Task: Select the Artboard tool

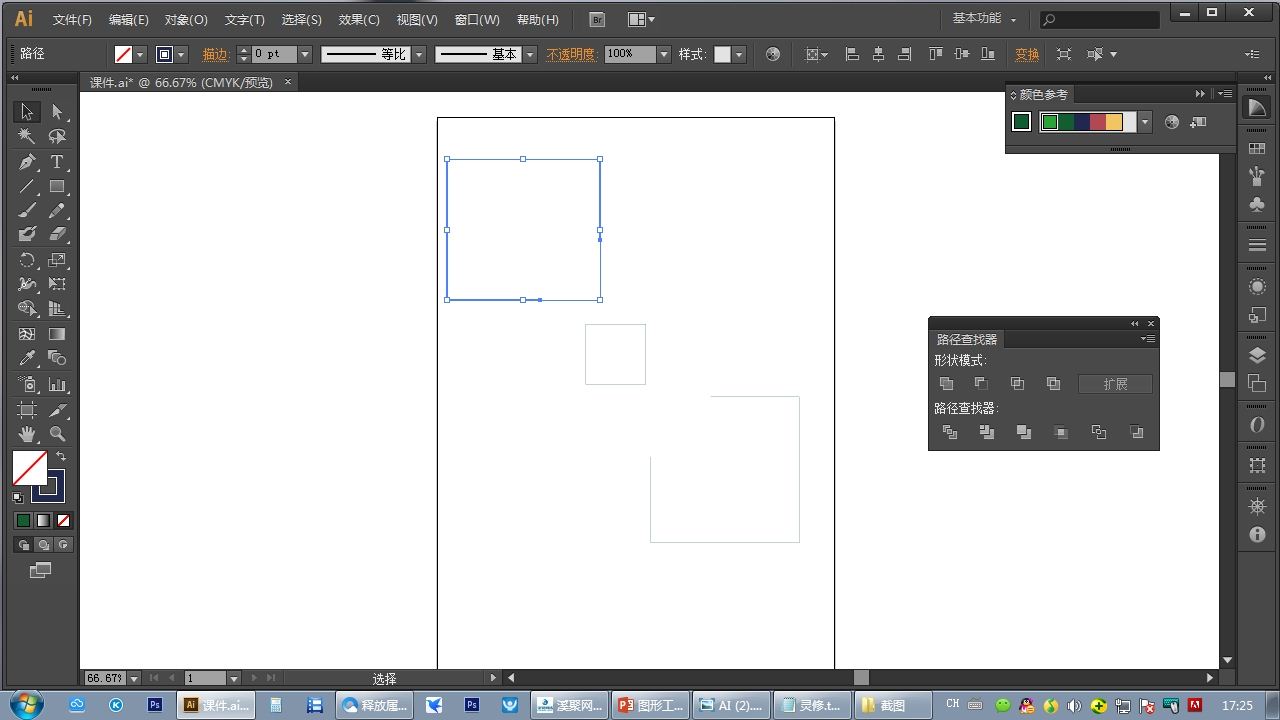Action: click(27, 410)
